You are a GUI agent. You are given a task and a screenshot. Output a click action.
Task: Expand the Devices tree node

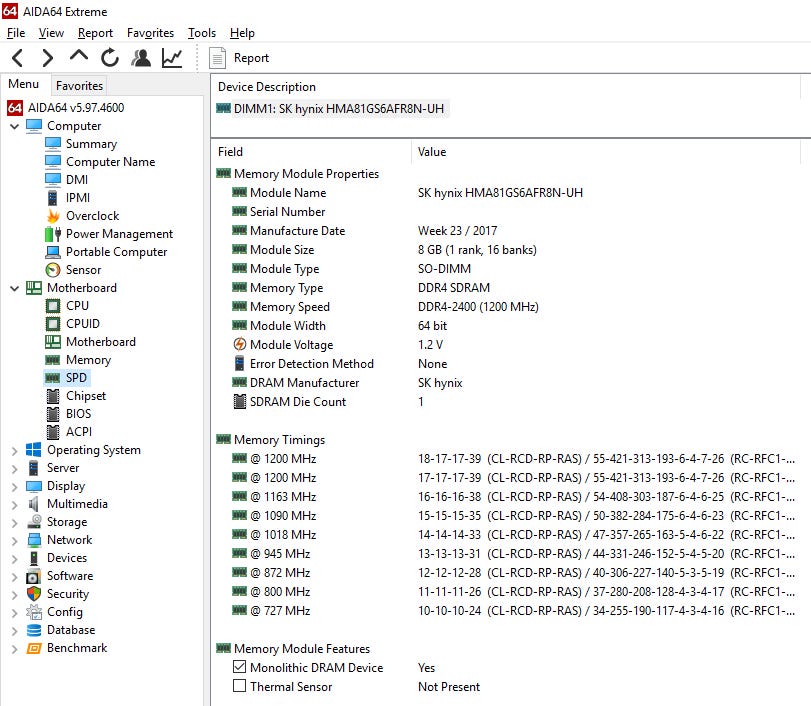(x=14, y=559)
